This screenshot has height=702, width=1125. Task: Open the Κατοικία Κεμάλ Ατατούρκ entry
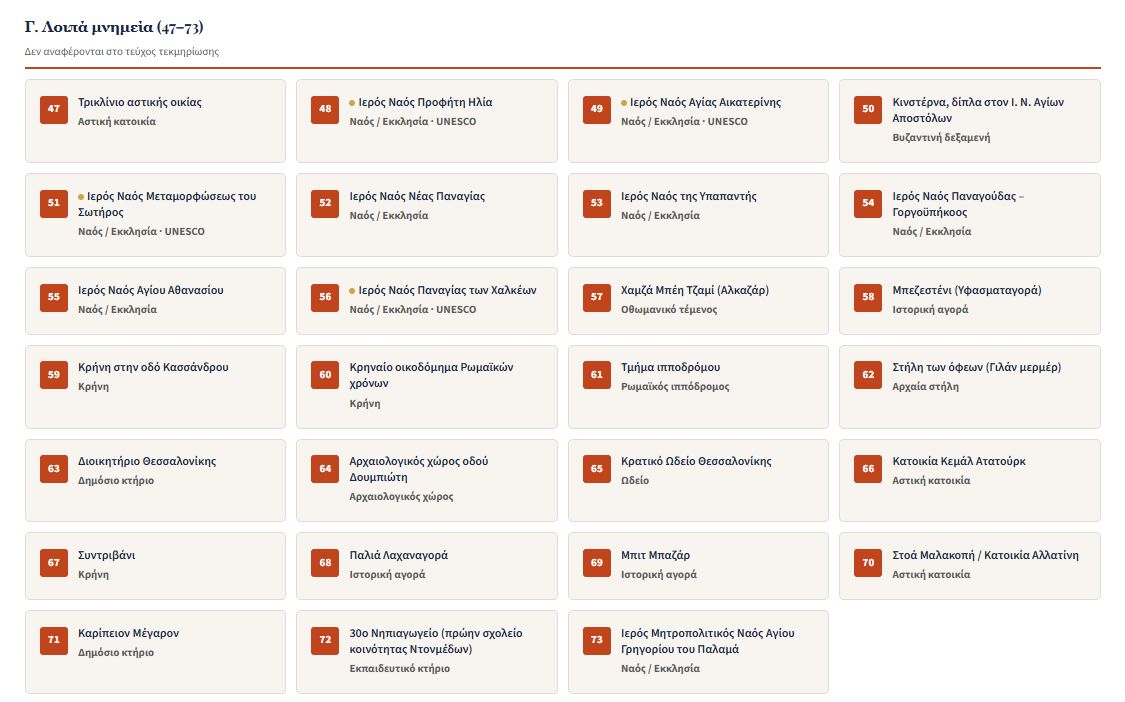(970, 480)
